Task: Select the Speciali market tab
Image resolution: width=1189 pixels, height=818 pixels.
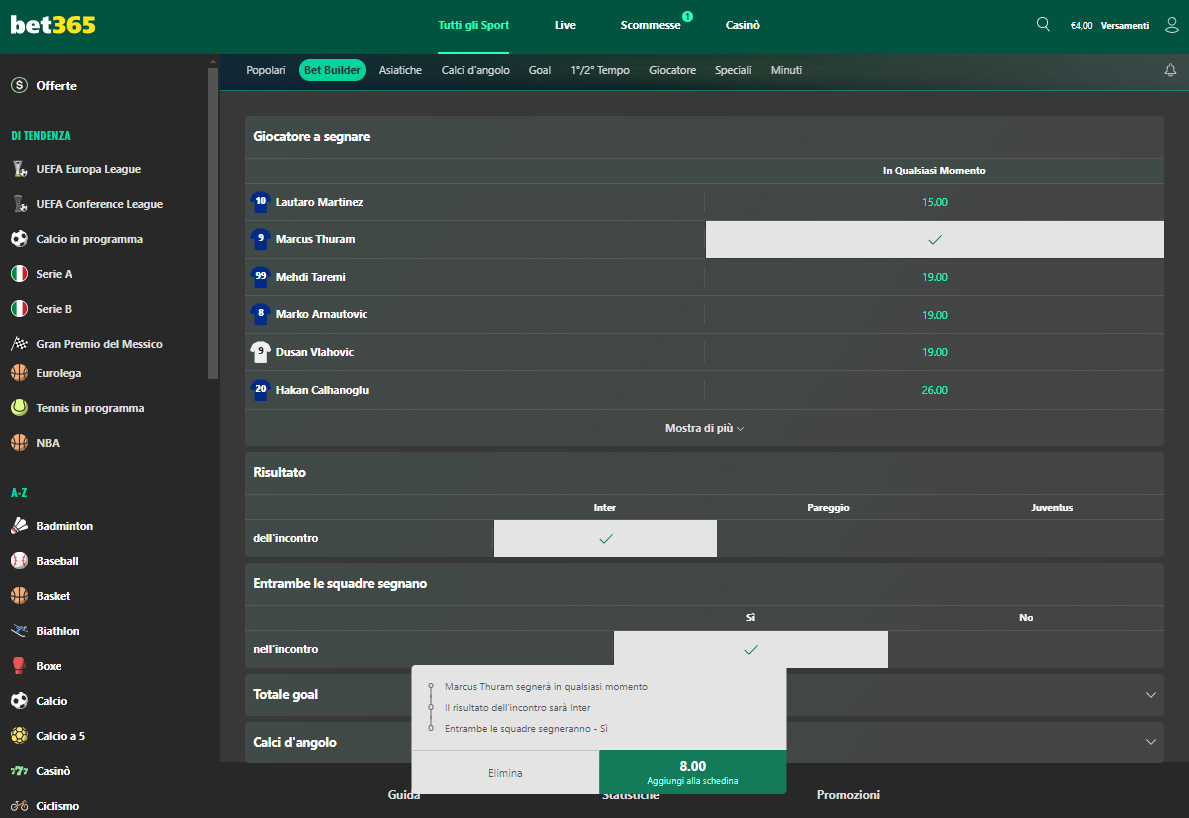Action: pos(733,70)
